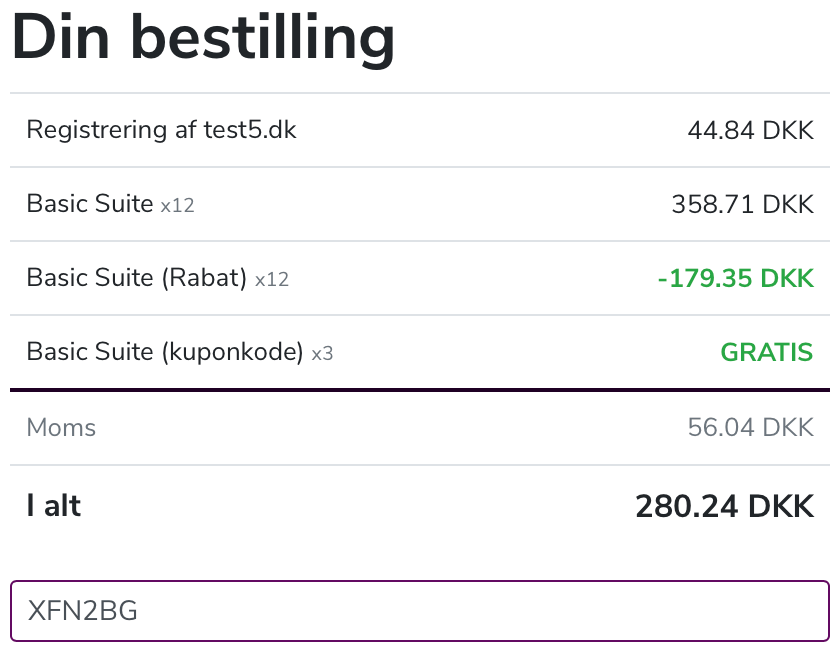The width and height of the screenshot is (840, 652).
Task: Click the green GRATIS label
Action: (x=767, y=352)
